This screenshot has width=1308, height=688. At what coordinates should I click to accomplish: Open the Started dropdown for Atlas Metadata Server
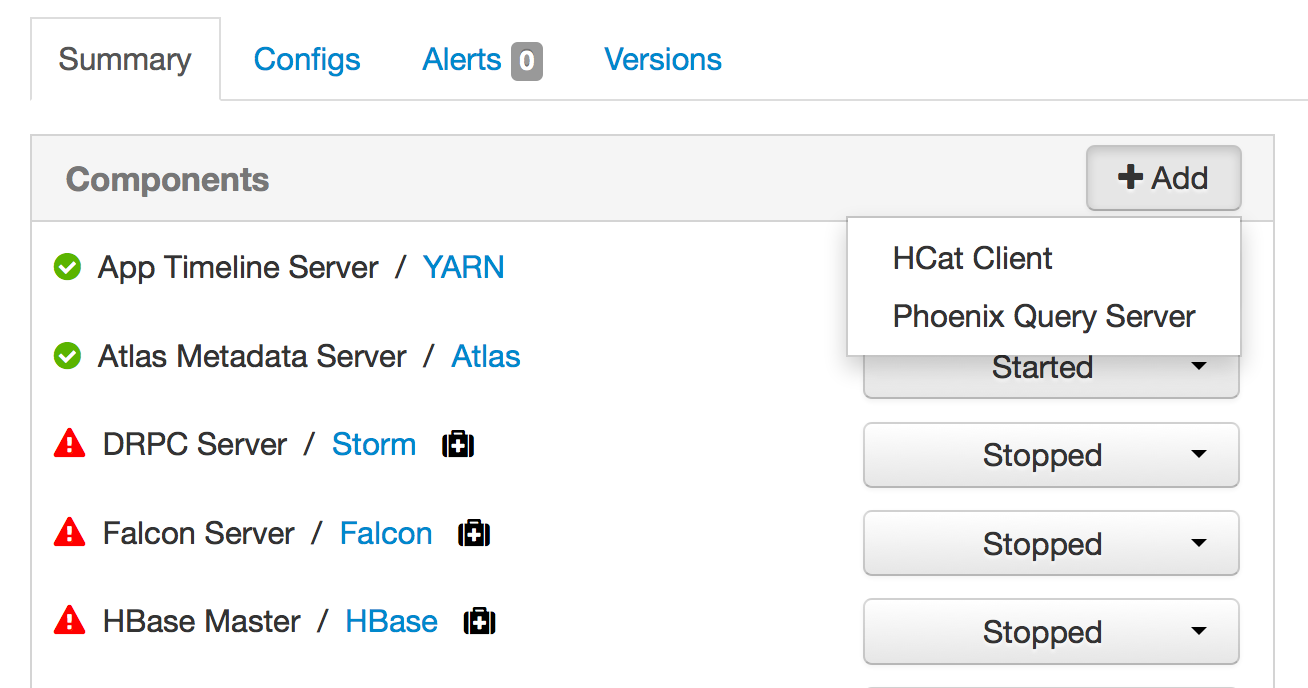tap(1050, 367)
